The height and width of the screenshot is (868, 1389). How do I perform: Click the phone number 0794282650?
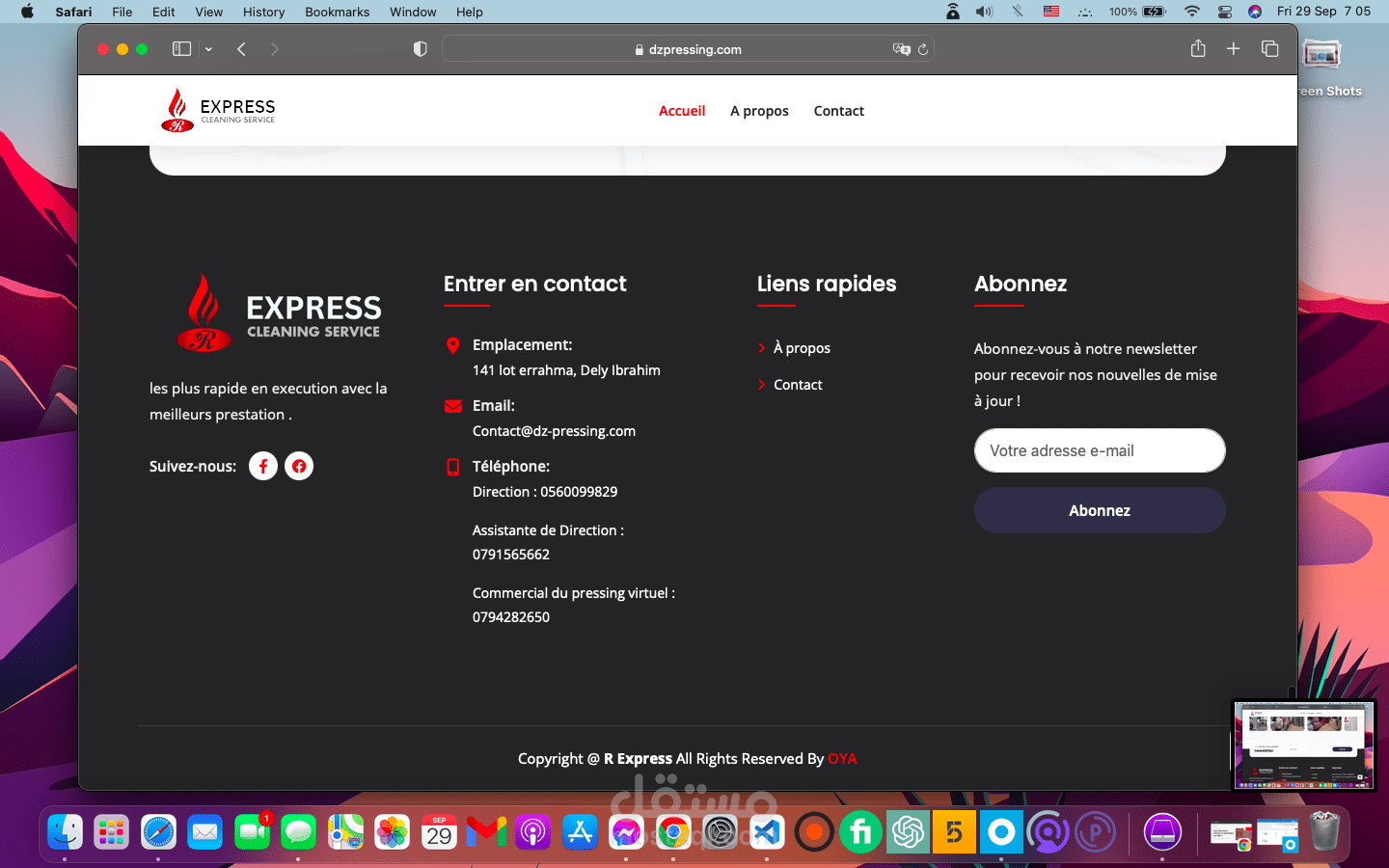pyautogui.click(x=511, y=617)
